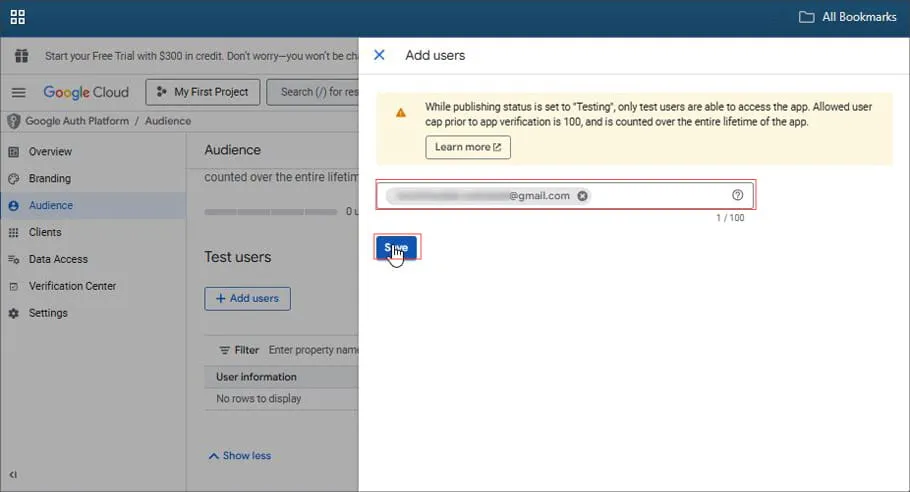Navigate to Clients page
The height and width of the screenshot is (492, 910).
[45, 232]
